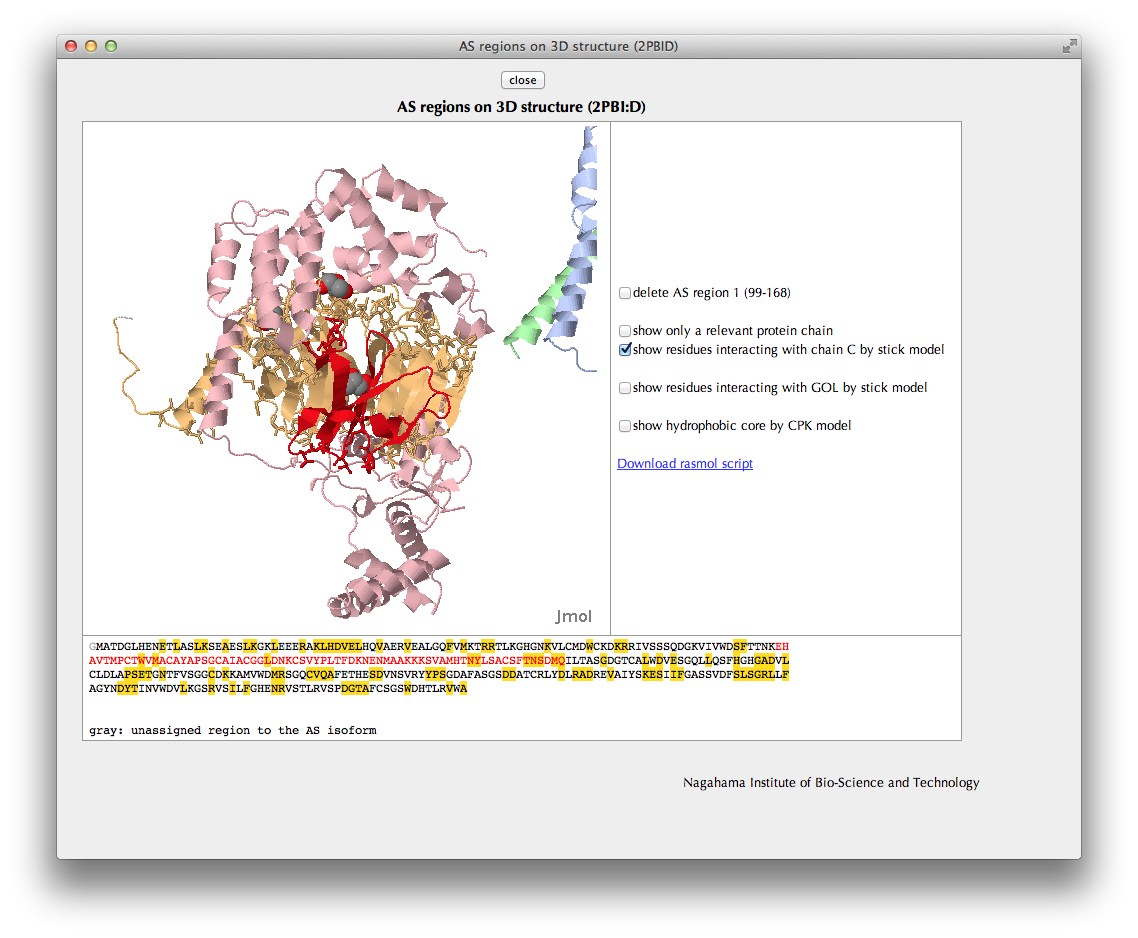
Task: Enable show residues interacting with GOL
Action: pyautogui.click(x=625, y=388)
